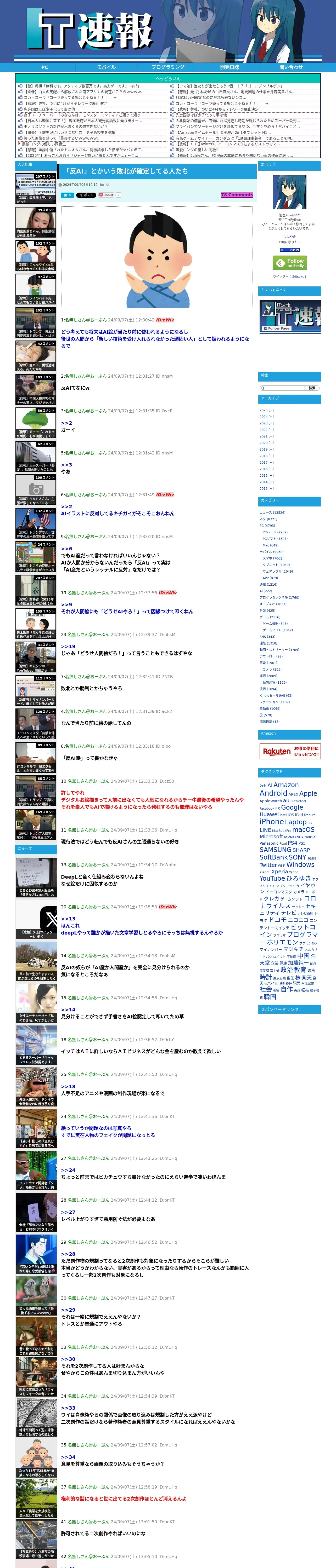
Task: Expand the 2024 archive
Action: 266,417
